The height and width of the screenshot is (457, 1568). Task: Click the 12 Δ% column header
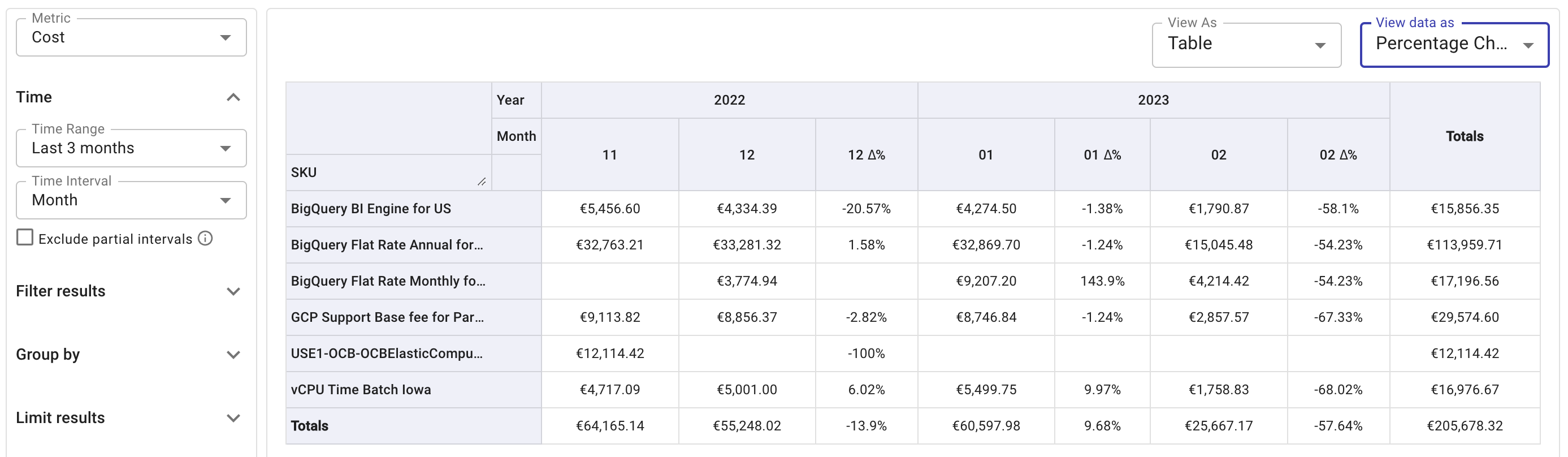click(867, 155)
